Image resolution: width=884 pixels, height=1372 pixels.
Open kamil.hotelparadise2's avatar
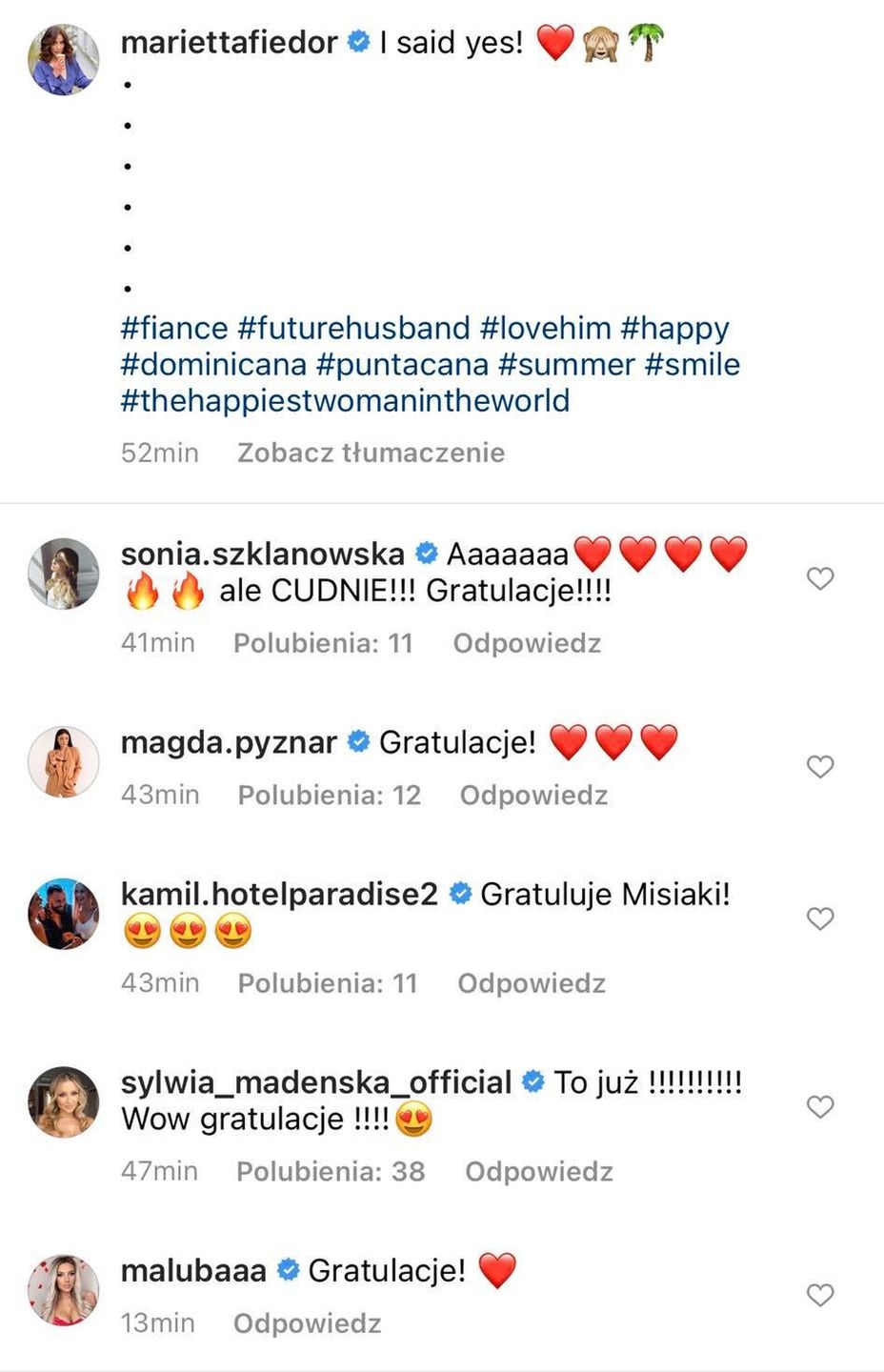point(64,914)
